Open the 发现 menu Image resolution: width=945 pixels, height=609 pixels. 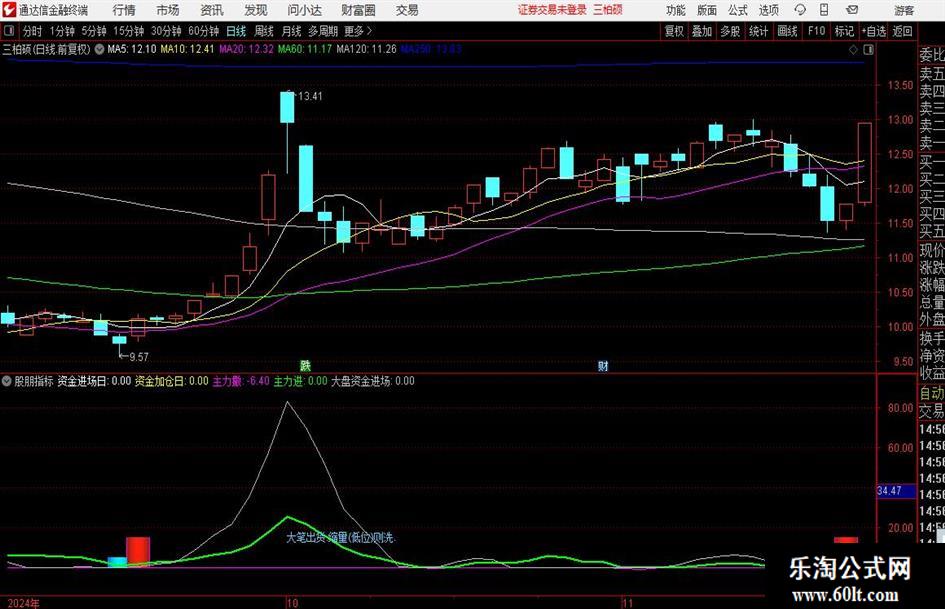256,10
